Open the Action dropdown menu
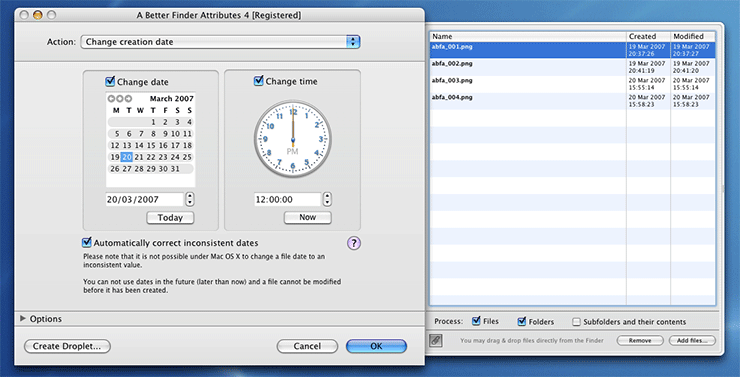The image size is (740, 377). 221,42
